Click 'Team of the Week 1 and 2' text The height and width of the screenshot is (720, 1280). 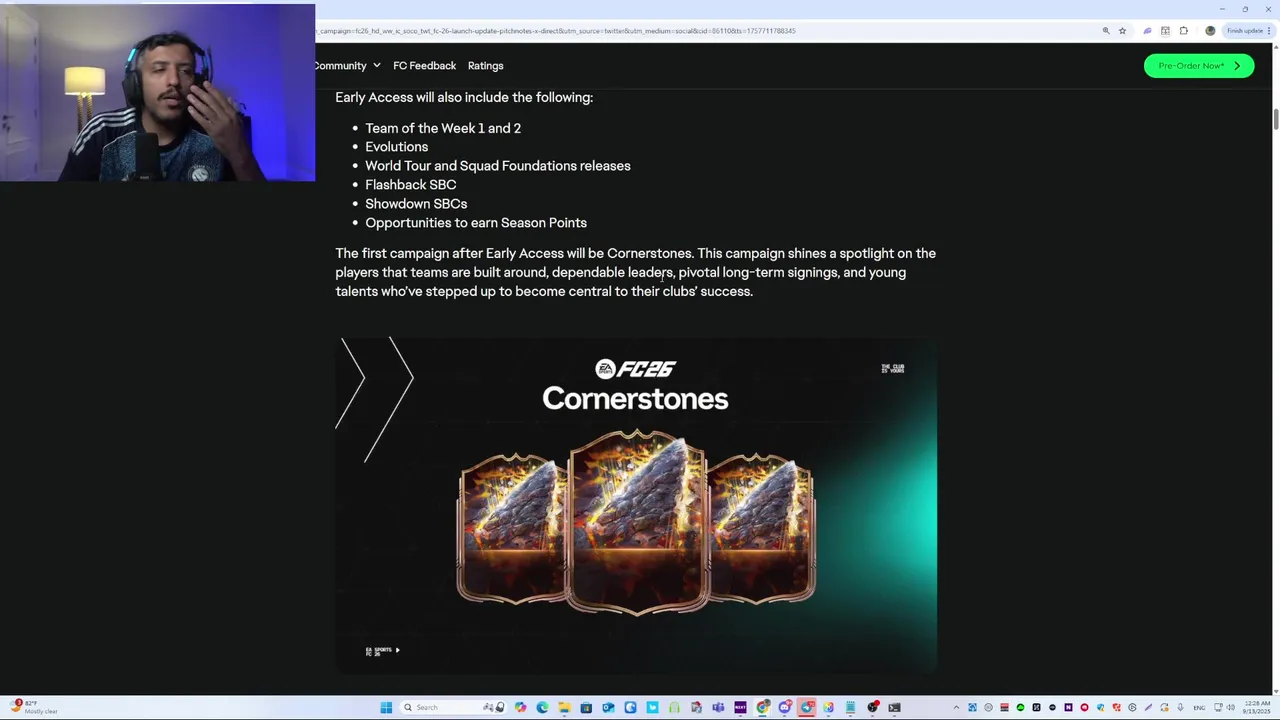tap(443, 128)
